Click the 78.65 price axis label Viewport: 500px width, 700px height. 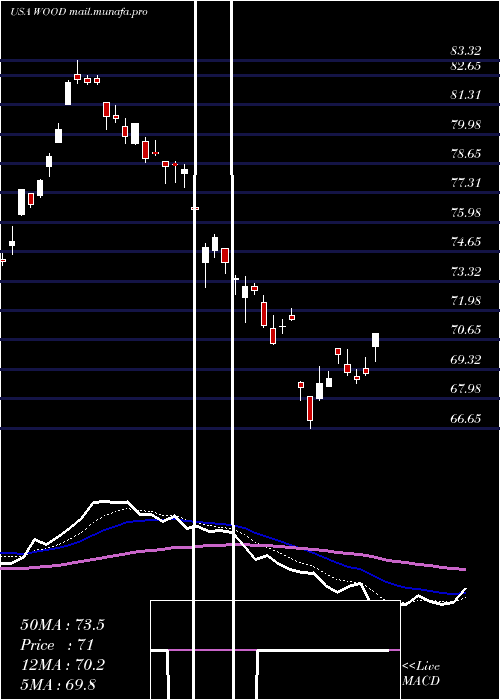click(466, 154)
